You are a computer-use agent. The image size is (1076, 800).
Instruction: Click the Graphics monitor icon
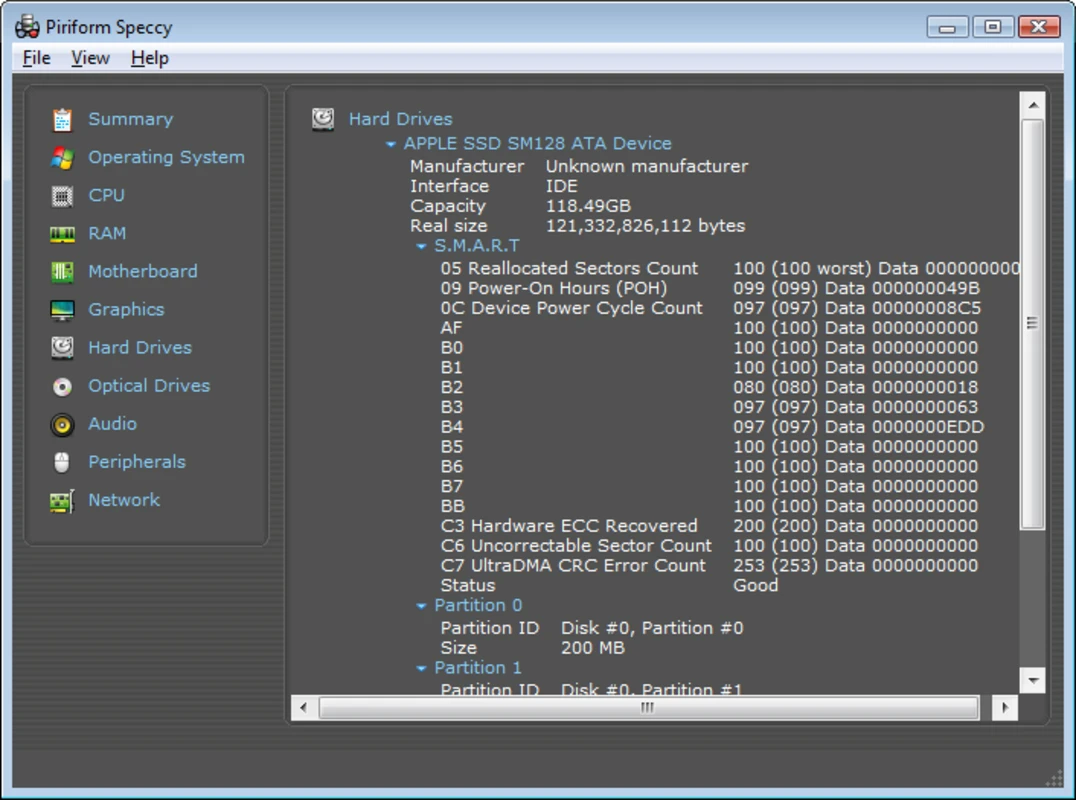coord(63,309)
